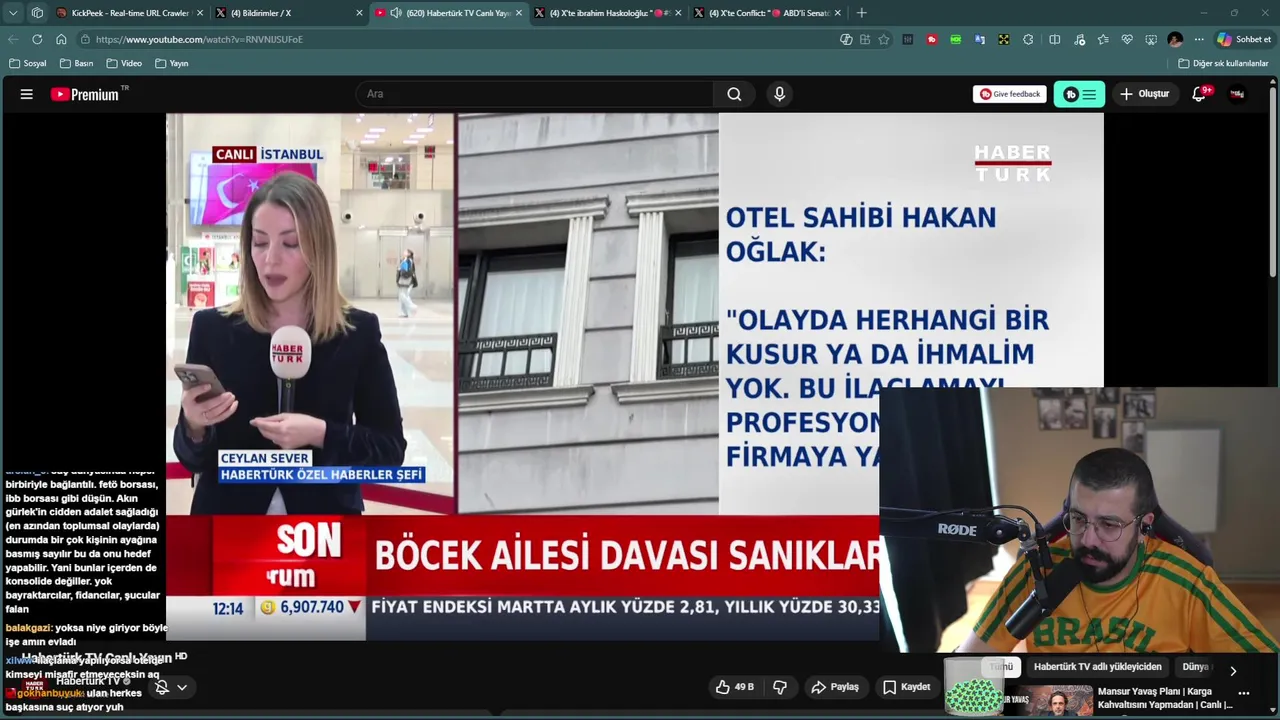Screen dimensions: 1280x720
Task: Click the green teal extension button in YouTube header
Action: click(1079, 94)
